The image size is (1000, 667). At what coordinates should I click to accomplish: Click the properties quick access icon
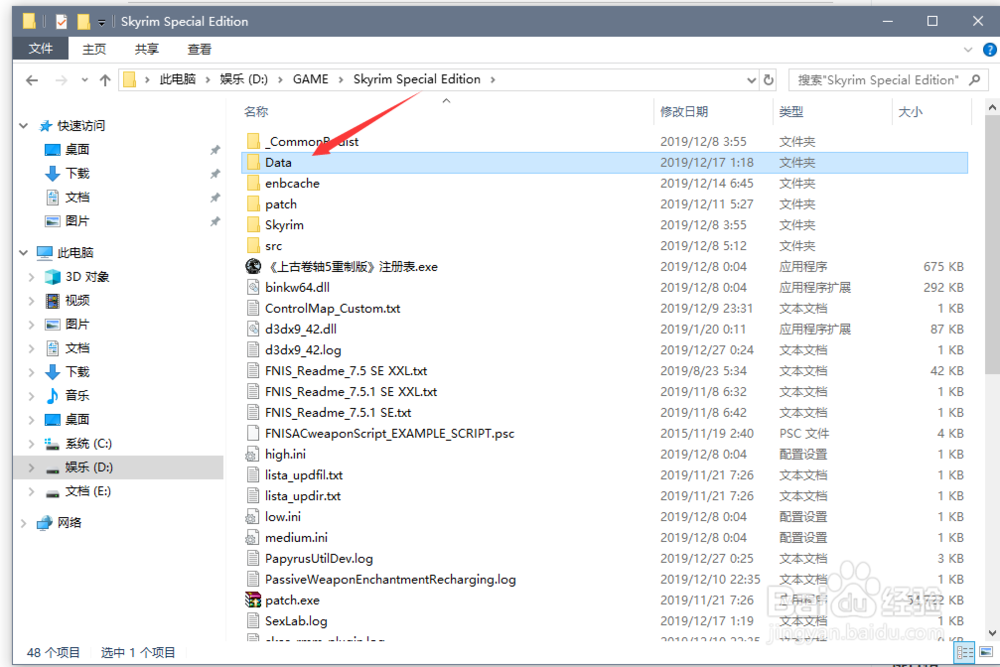(x=61, y=22)
